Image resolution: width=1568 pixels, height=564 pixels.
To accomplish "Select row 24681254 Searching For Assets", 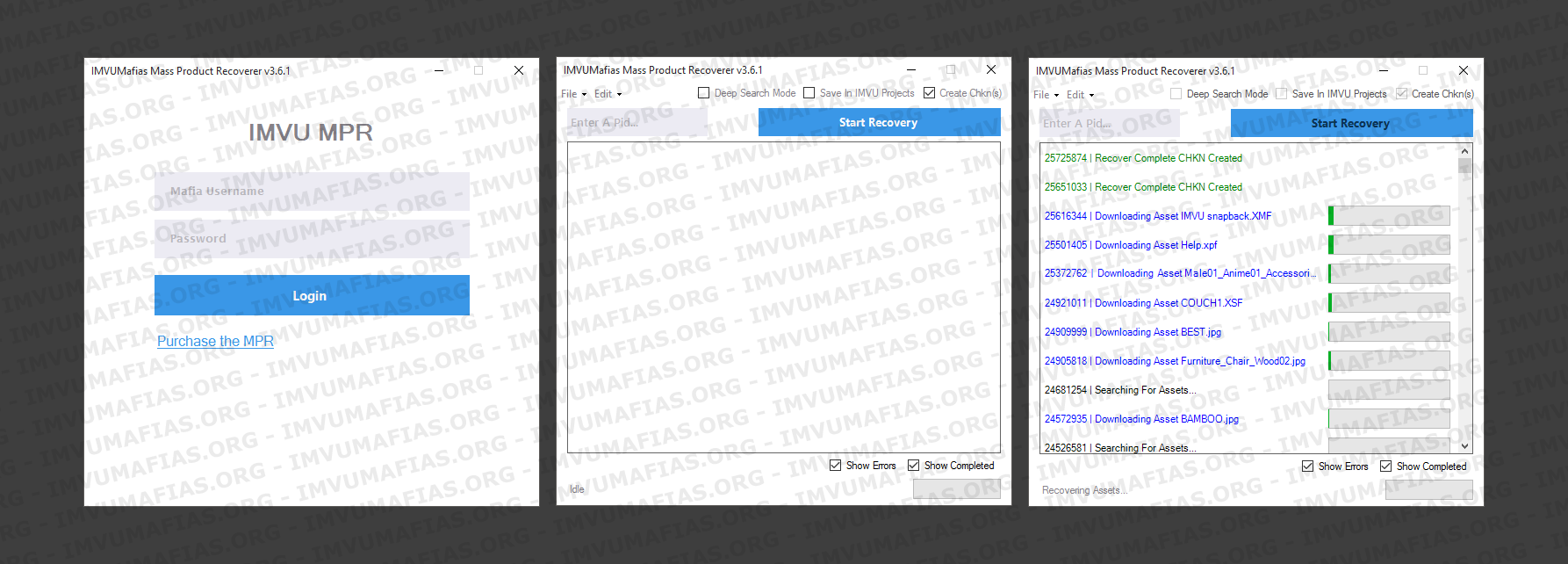I will (1120, 390).
